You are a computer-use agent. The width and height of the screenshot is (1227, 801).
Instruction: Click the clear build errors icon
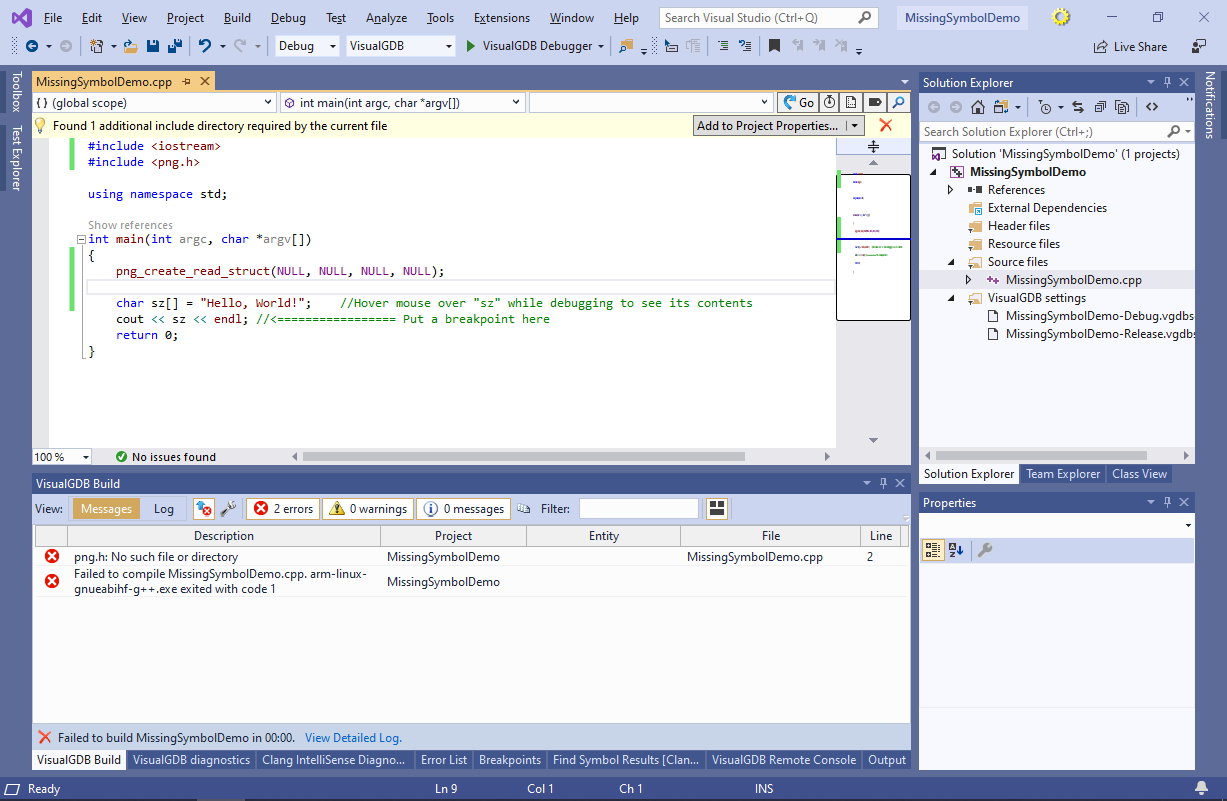[203, 508]
